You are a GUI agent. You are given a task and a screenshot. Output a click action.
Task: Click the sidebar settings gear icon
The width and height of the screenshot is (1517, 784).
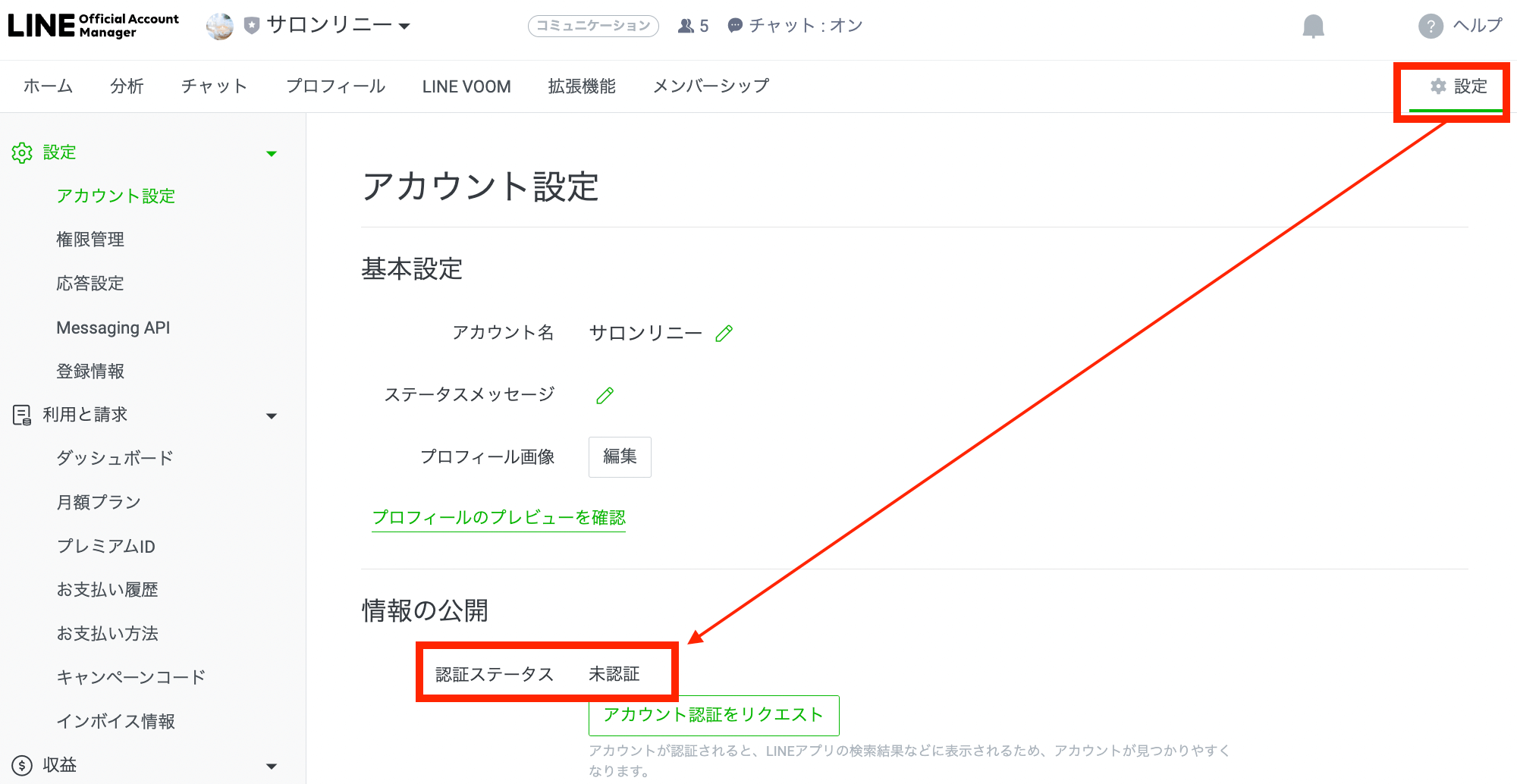[22, 153]
